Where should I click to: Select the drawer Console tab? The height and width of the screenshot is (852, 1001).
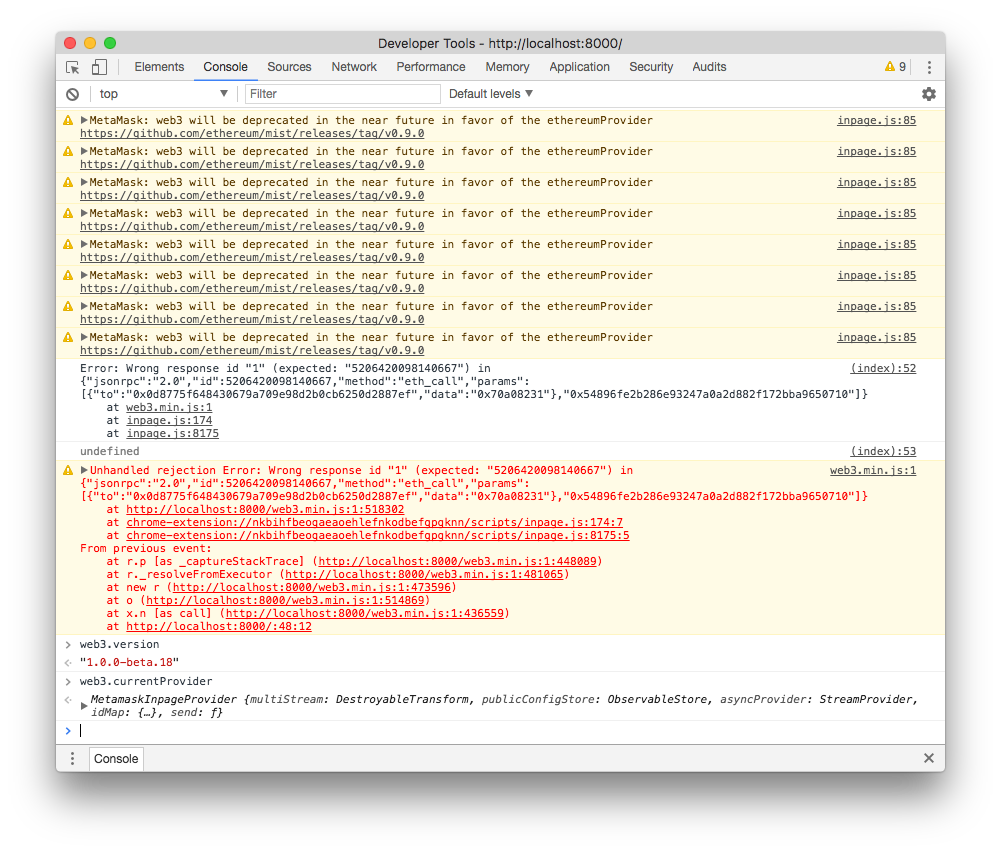(x=116, y=759)
